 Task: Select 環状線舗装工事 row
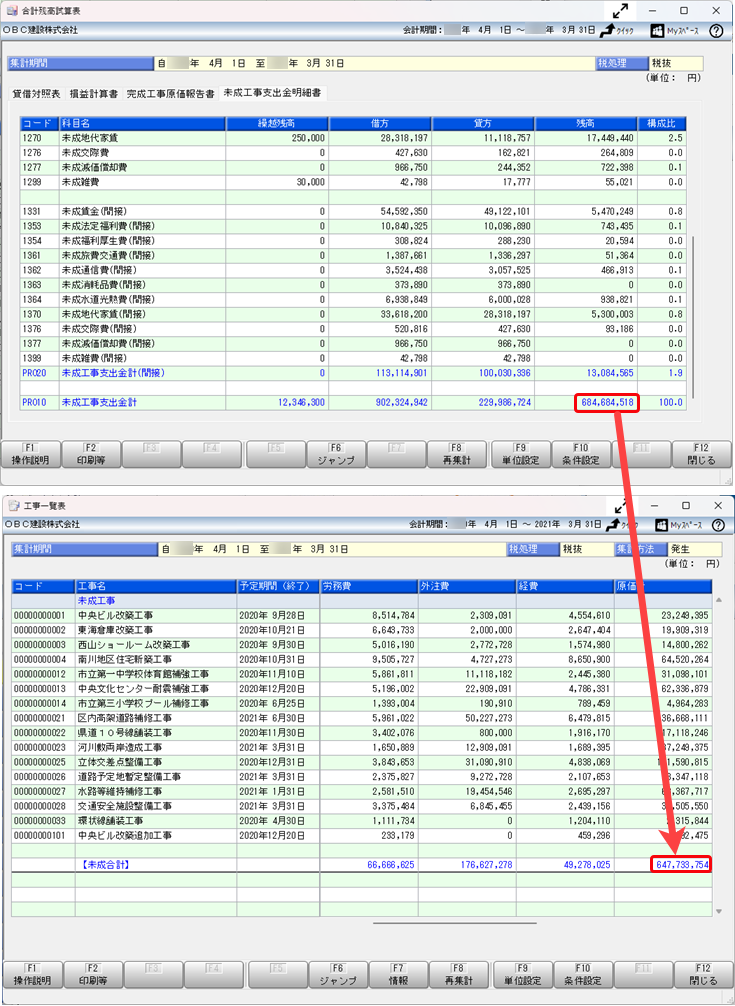(362, 821)
